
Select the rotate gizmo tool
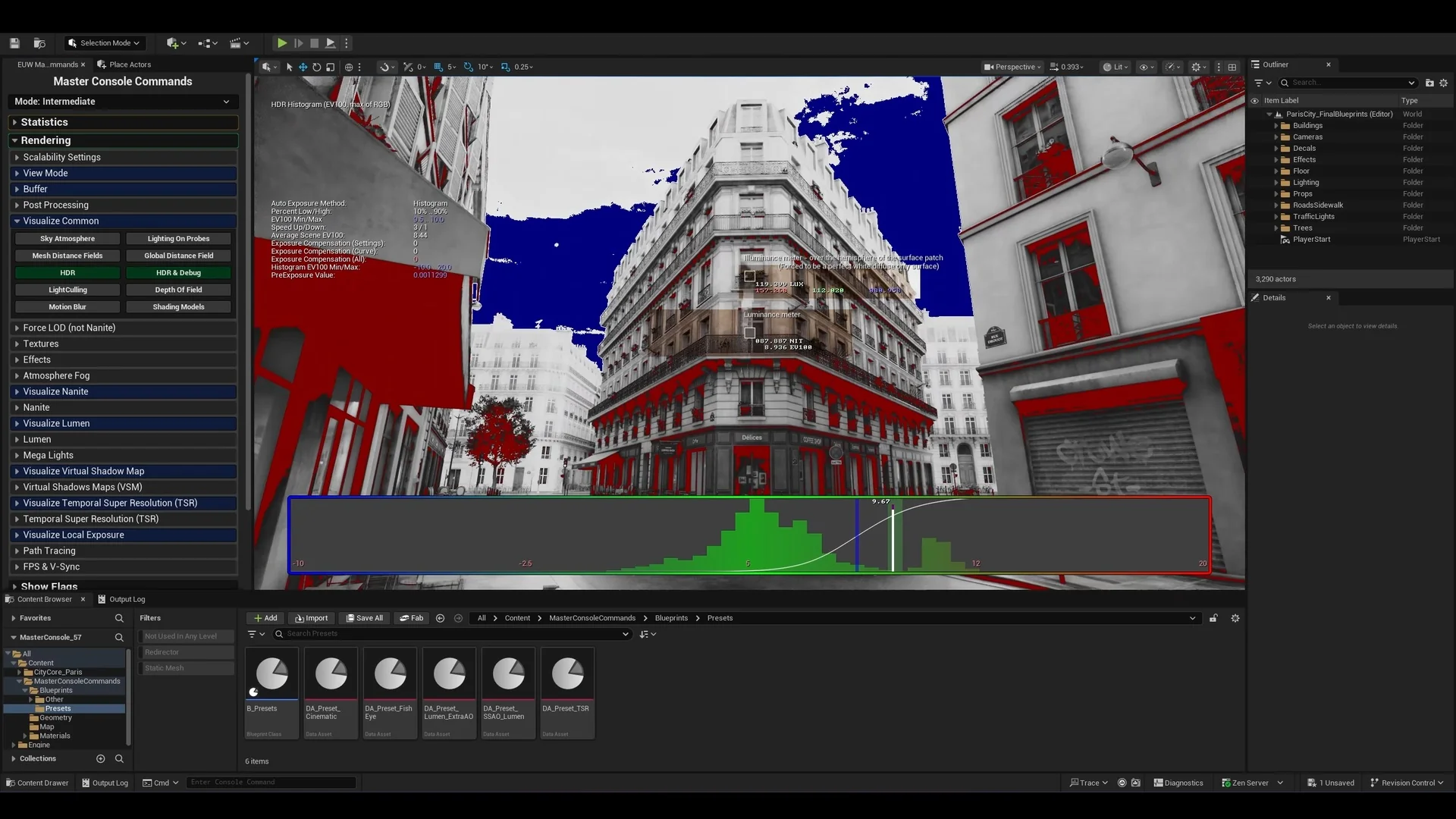coord(316,67)
